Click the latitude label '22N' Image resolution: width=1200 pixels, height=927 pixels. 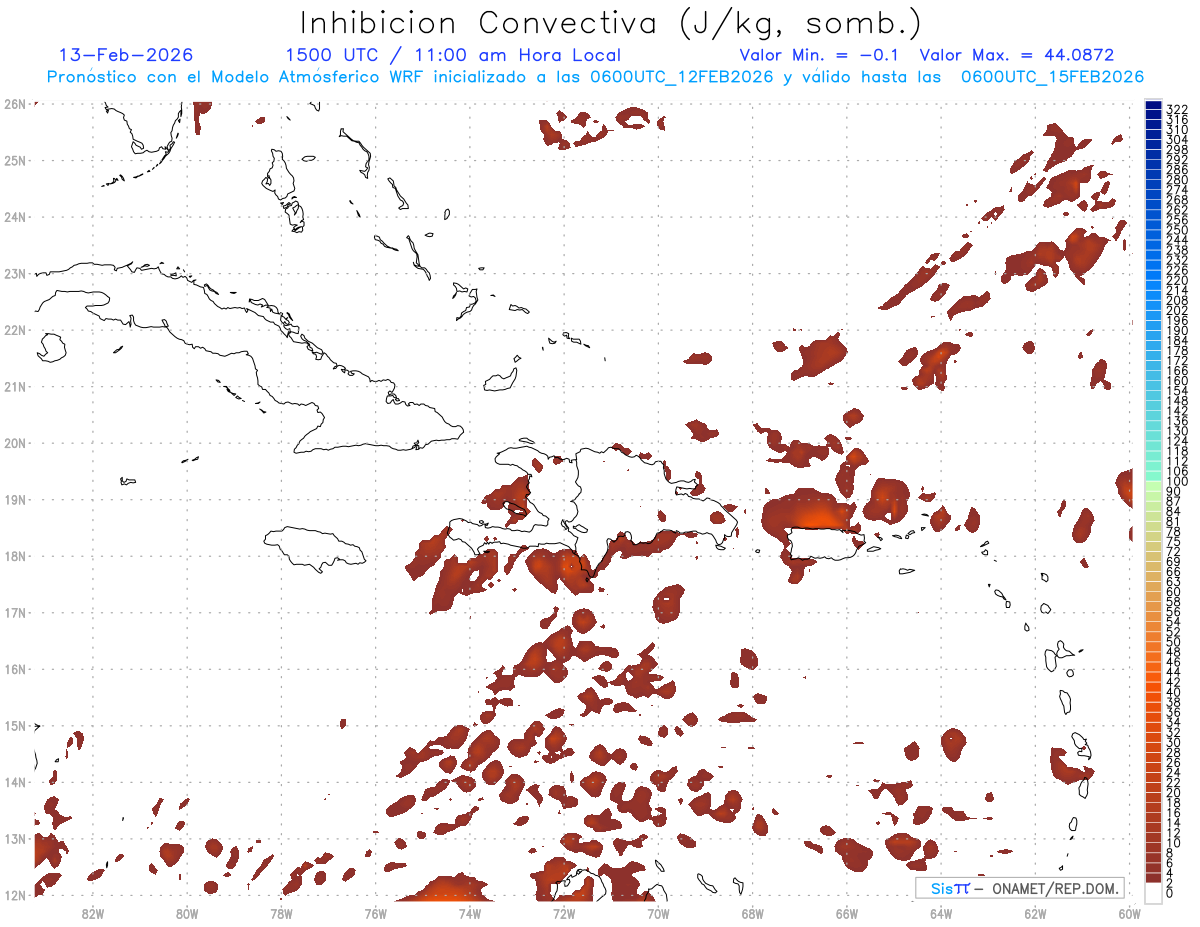click(14, 330)
